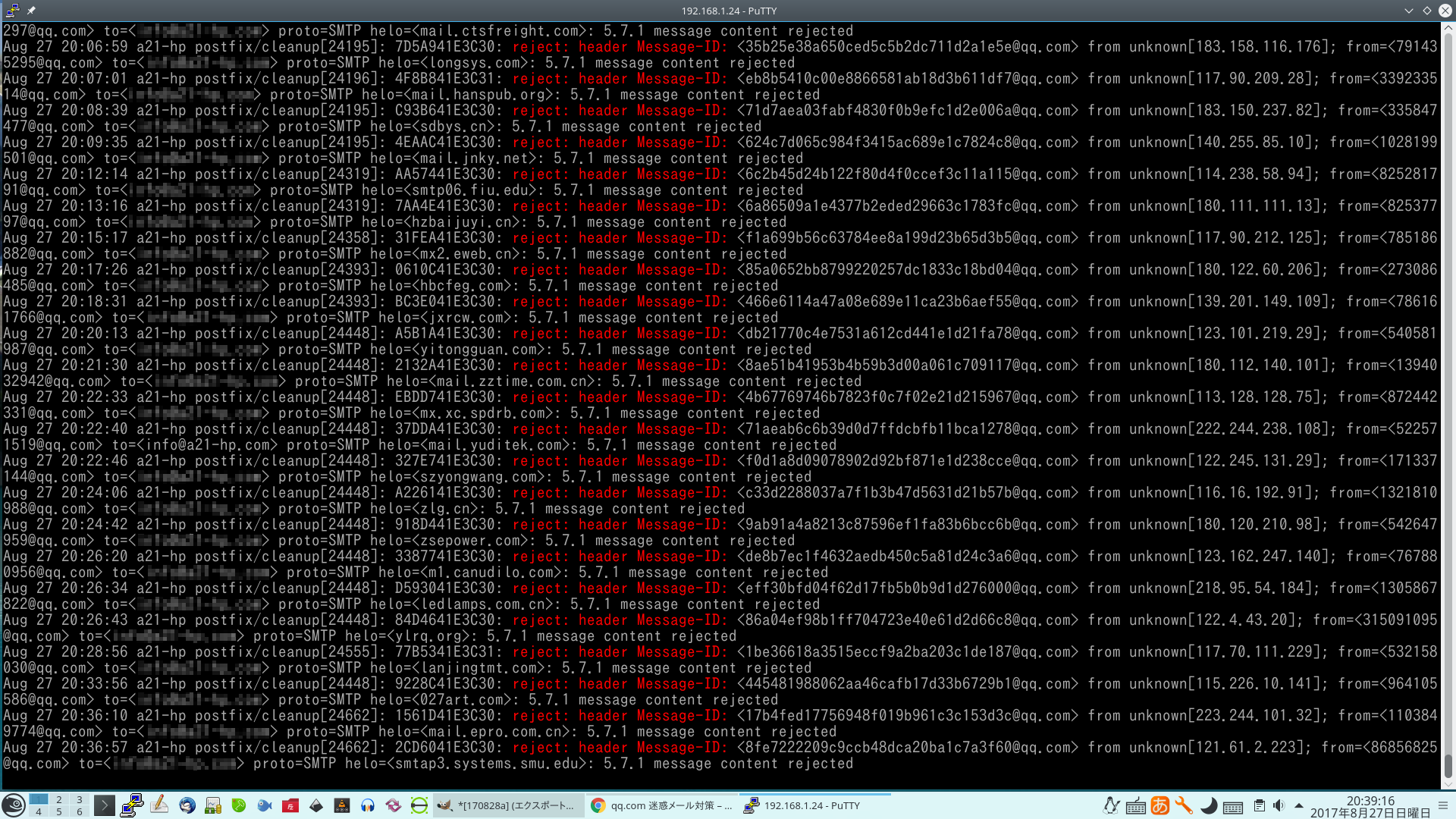Screen dimensions: 1456x819
Task: Click the crescent moon night mode tray icon
Action: [x=1209, y=805]
